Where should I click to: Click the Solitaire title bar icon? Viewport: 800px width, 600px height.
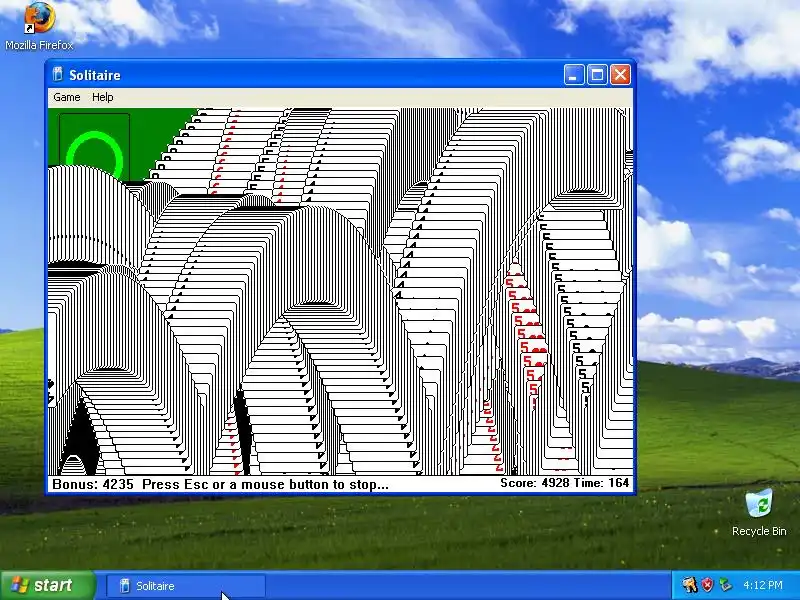point(58,74)
